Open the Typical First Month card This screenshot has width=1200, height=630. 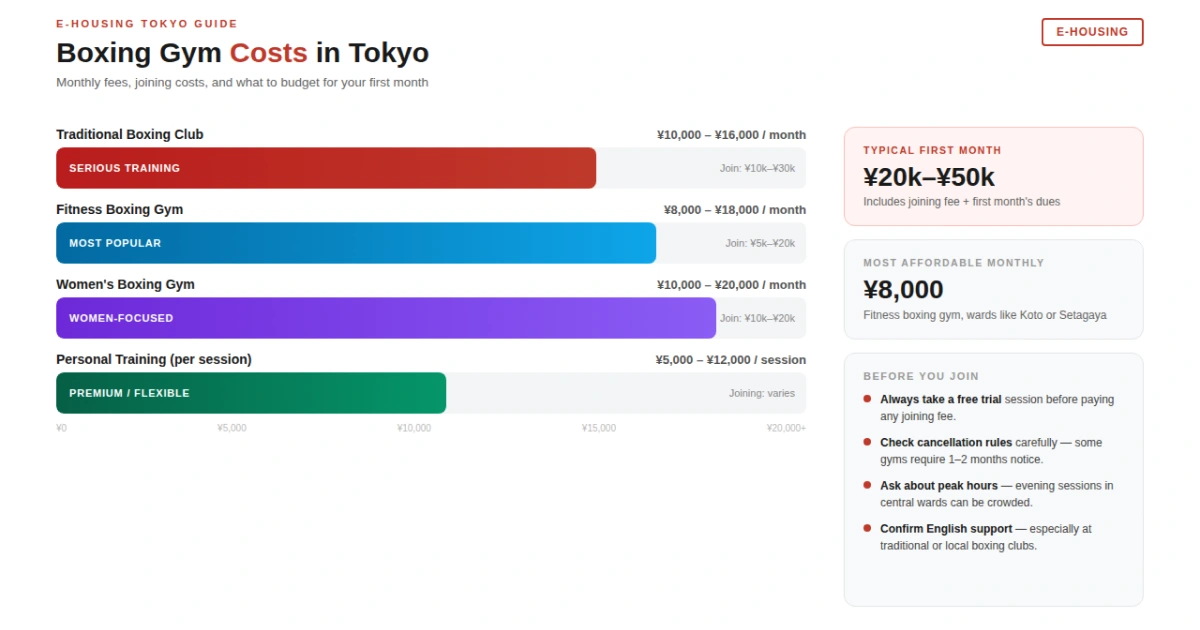993,176
